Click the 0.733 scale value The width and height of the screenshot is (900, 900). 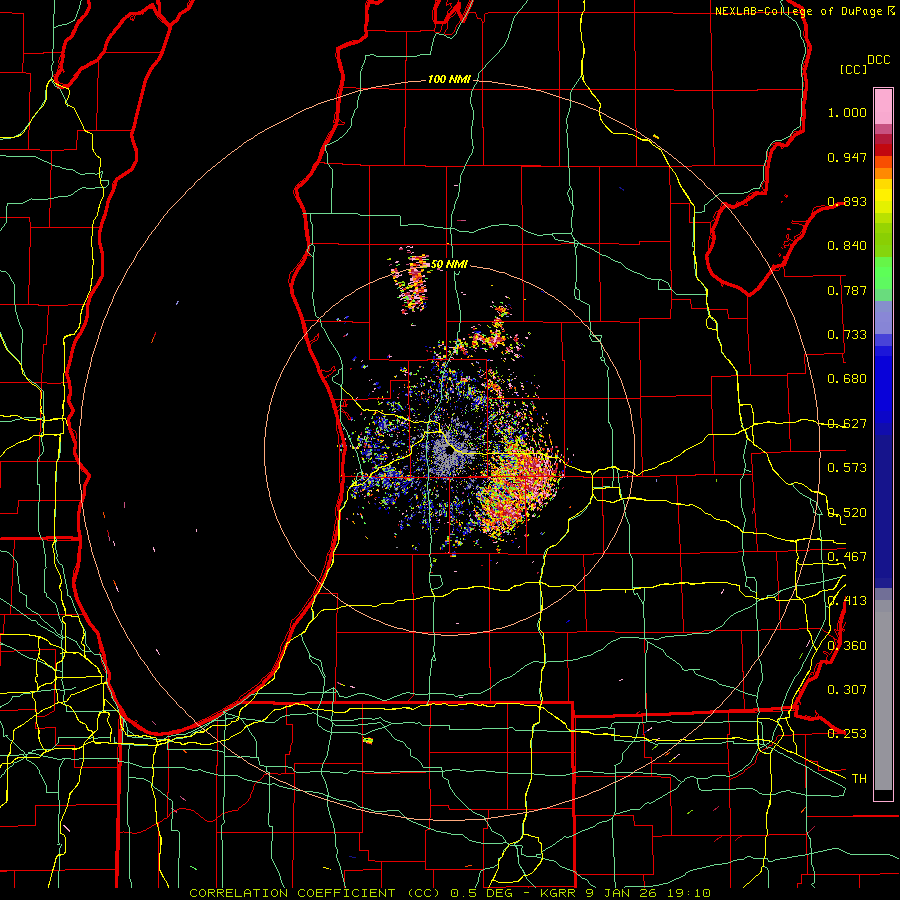click(847, 335)
